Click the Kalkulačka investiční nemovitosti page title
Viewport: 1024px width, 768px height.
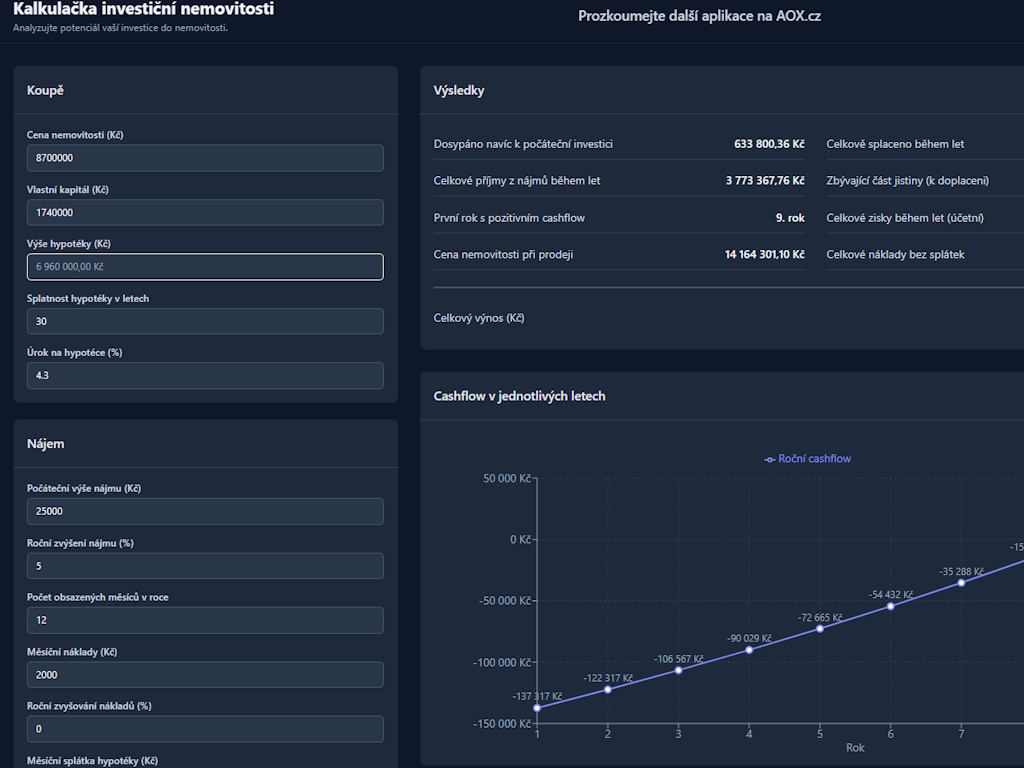pyautogui.click(x=143, y=10)
